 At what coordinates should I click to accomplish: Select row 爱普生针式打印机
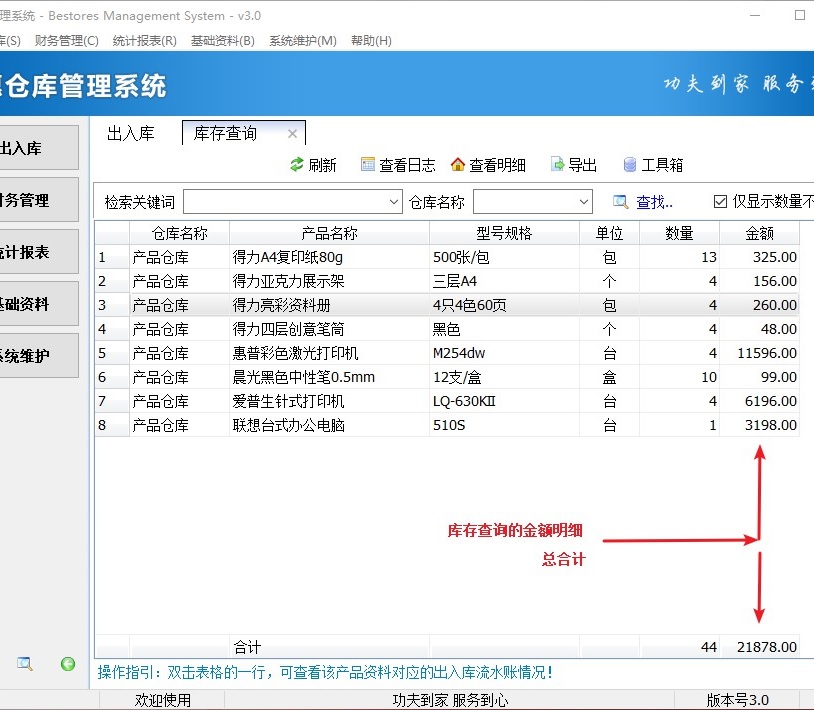click(x=446, y=401)
